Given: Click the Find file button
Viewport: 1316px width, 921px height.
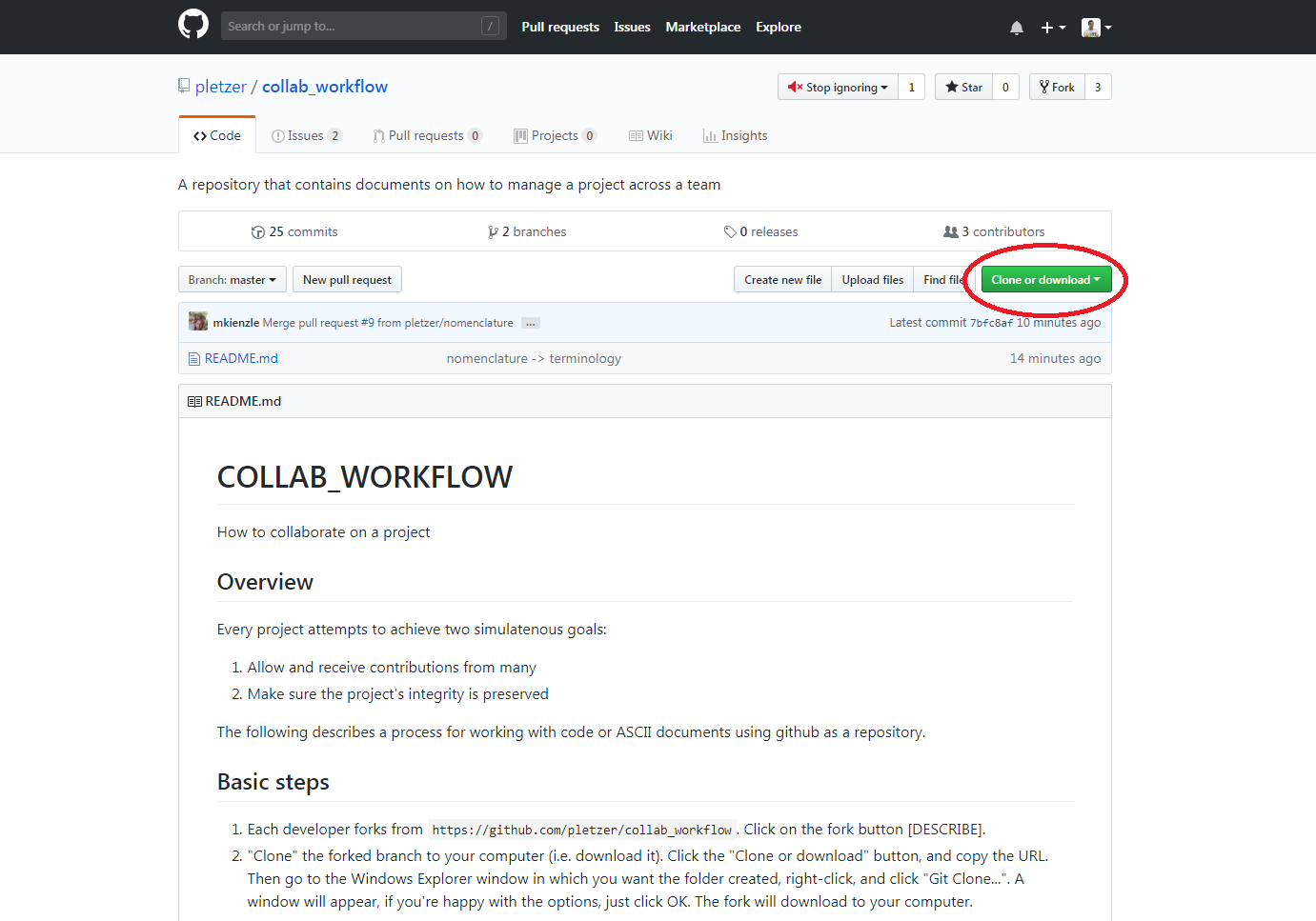Looking at the screenshot, I should tap(944, 279).
